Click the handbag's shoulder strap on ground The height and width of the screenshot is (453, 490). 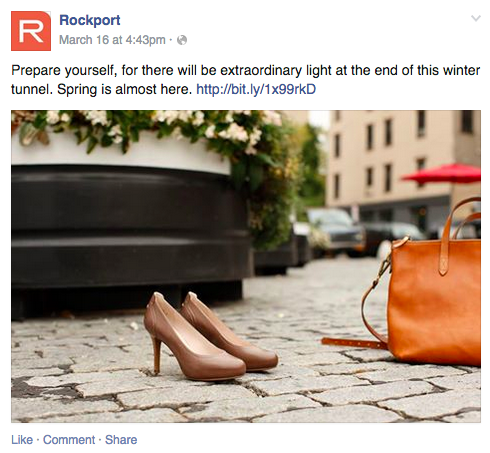click(355, 343)
